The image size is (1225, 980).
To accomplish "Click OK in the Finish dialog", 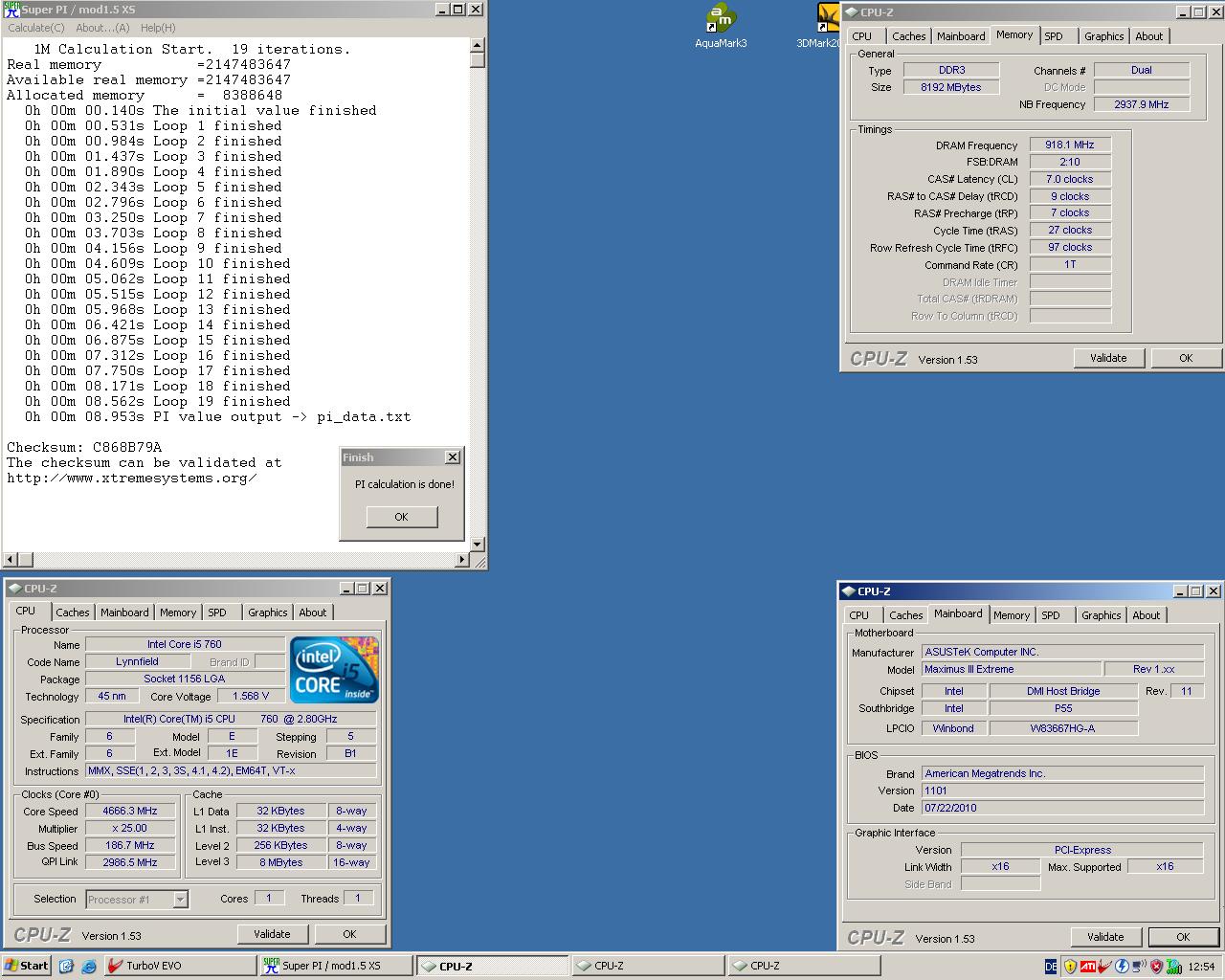I will coord(402,517).
